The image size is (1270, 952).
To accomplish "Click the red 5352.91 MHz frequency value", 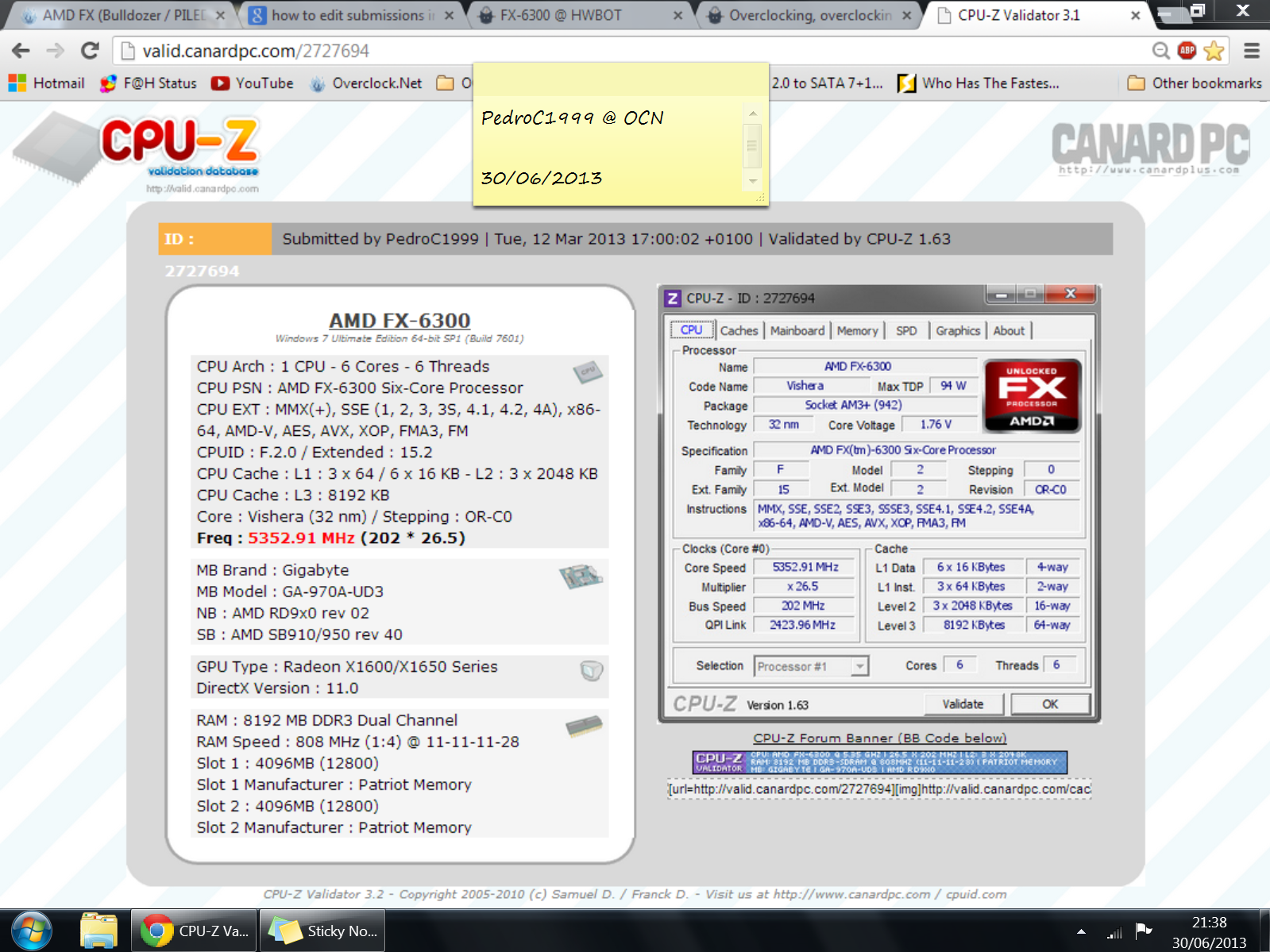I will pos(301,538).
